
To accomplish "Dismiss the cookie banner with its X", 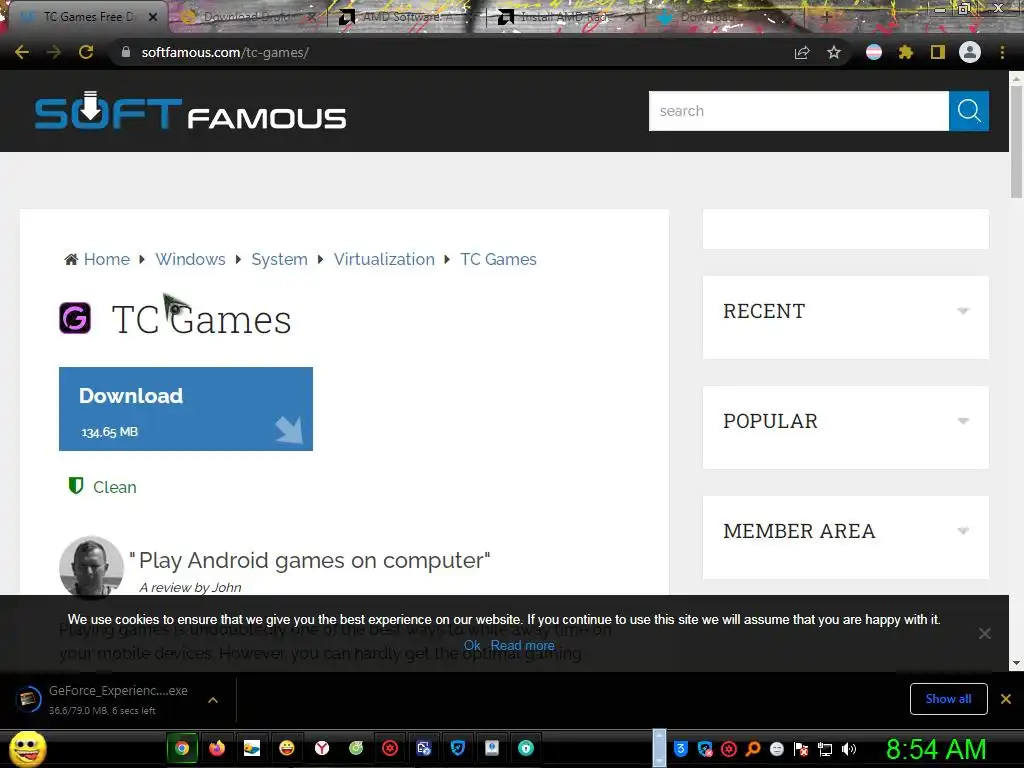I will (x=984, y=633).
